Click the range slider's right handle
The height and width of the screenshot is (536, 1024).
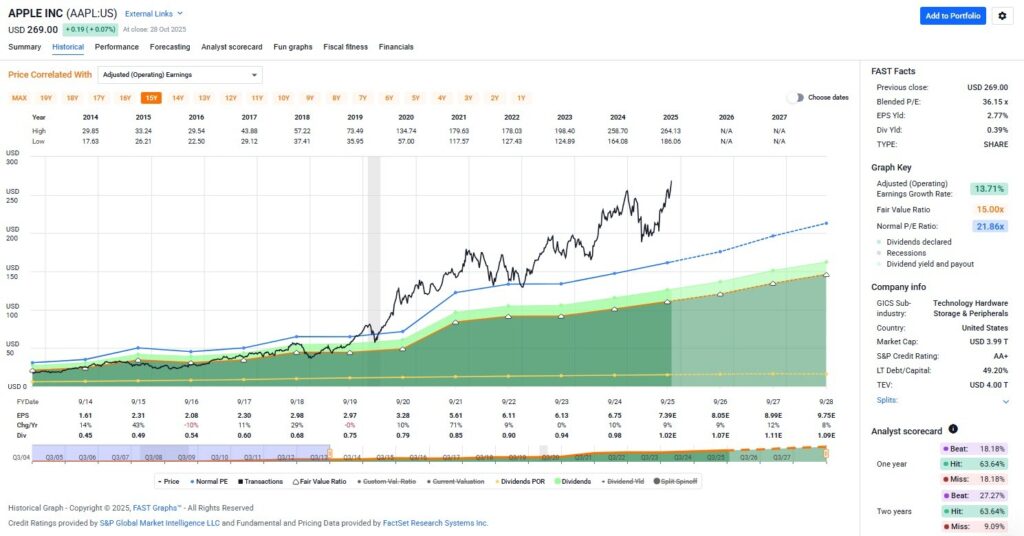point(827,454)
